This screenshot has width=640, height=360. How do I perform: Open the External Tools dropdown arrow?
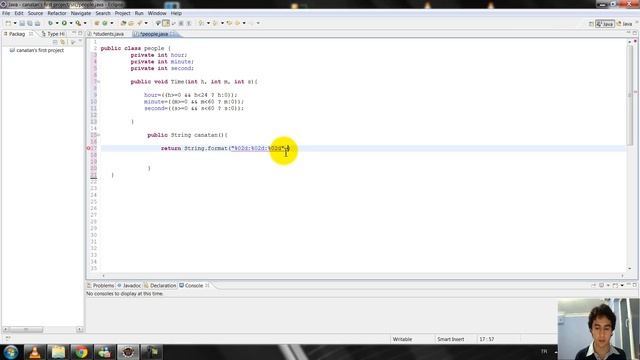coord(85,23)
